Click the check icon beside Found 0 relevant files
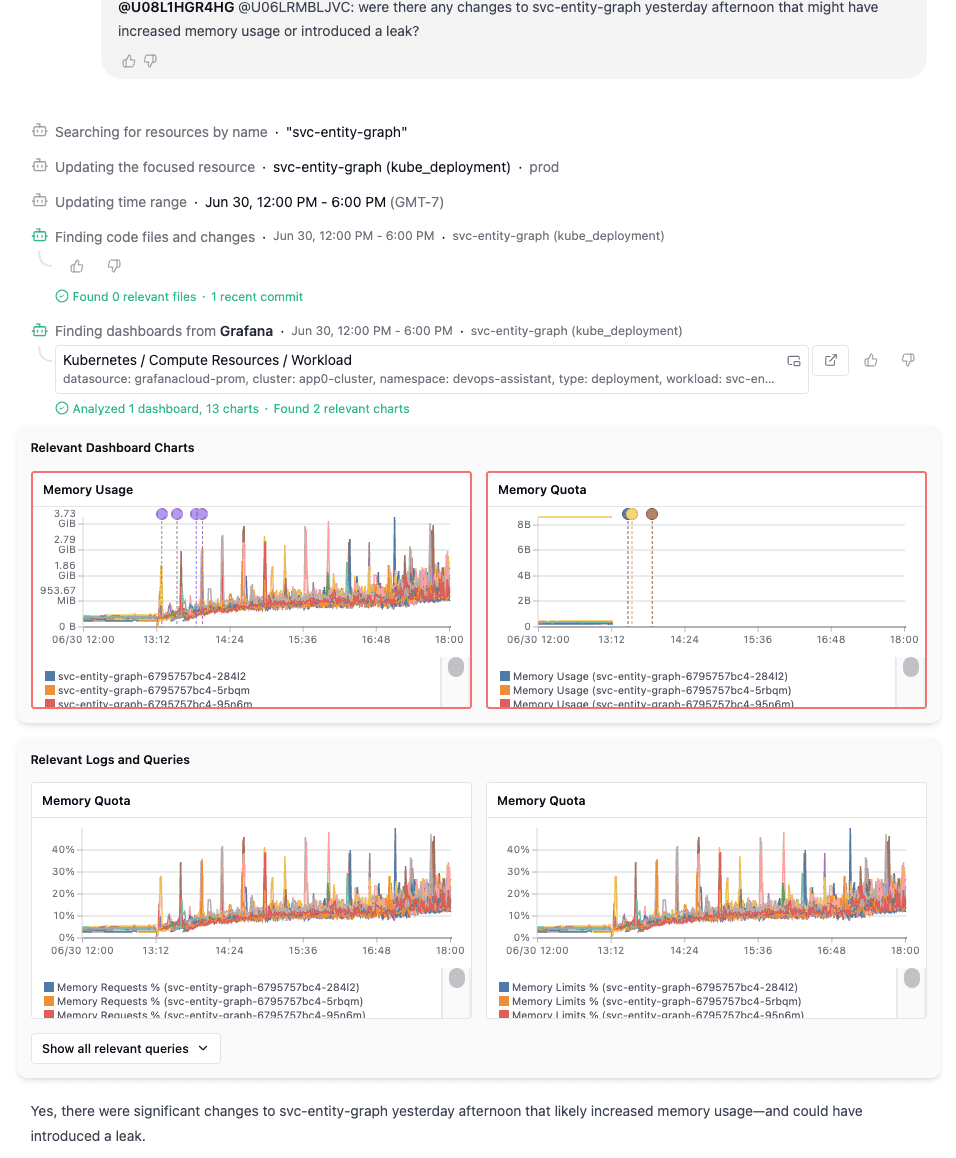The image size is (956, 1158). [x=62, y=296]
